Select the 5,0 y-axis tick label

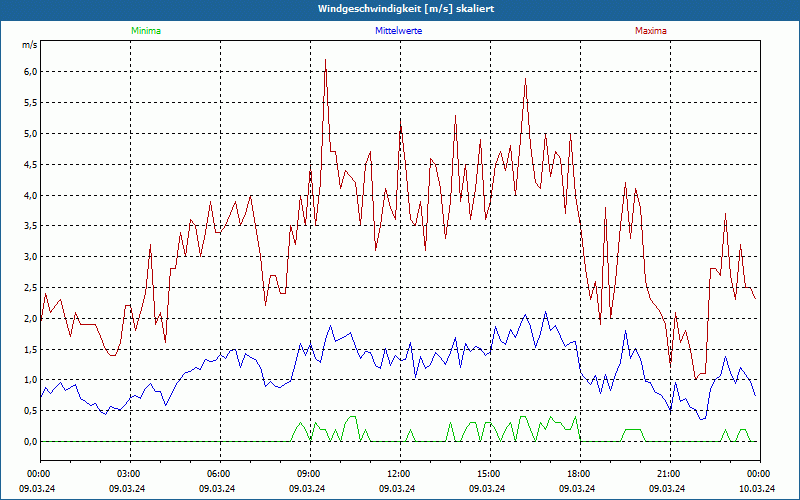30,133
